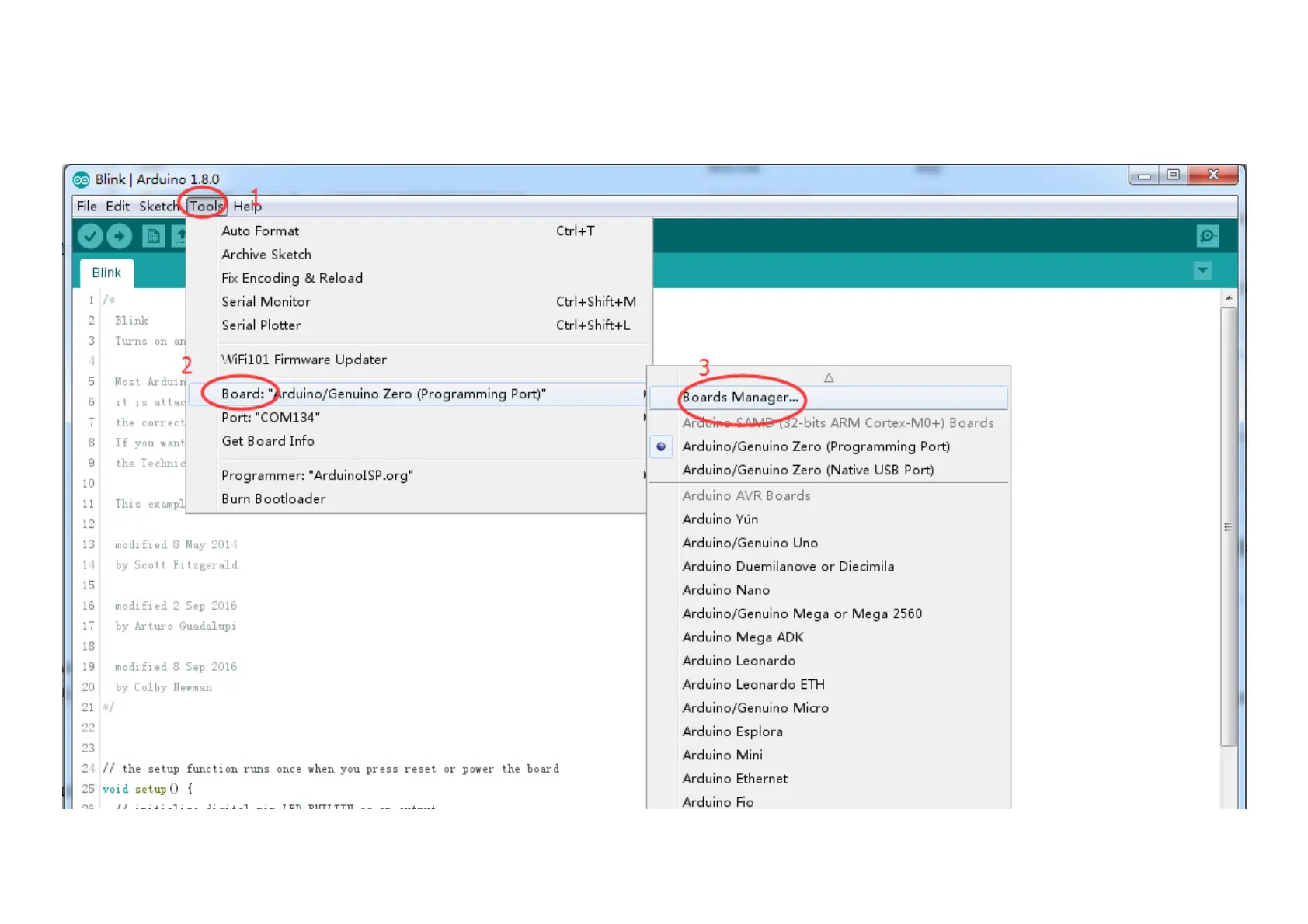Click the 'by Scott Fitzgerald' comment line
The image size is (1308, 924).
point(176,565)
